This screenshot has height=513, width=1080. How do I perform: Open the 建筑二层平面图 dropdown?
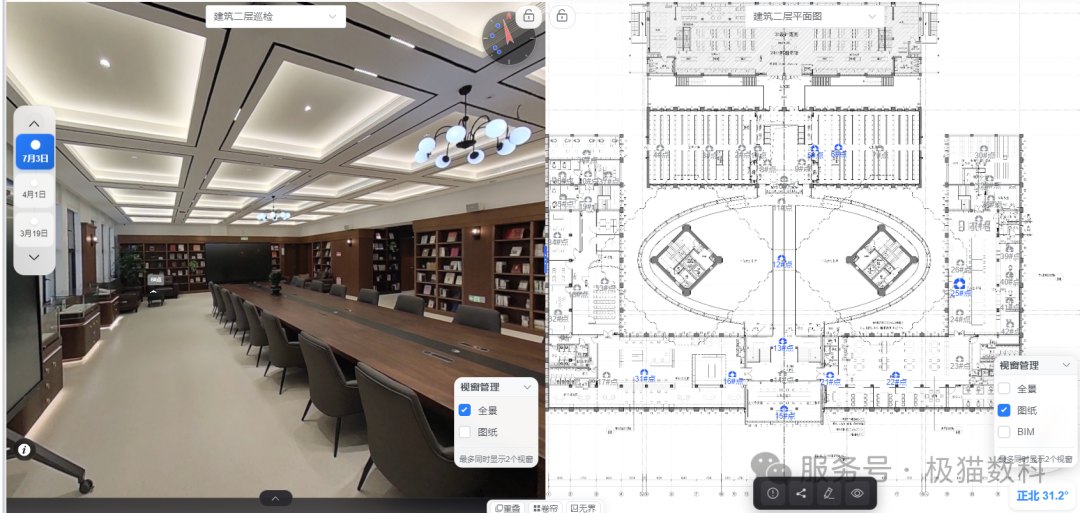[814, 17]
